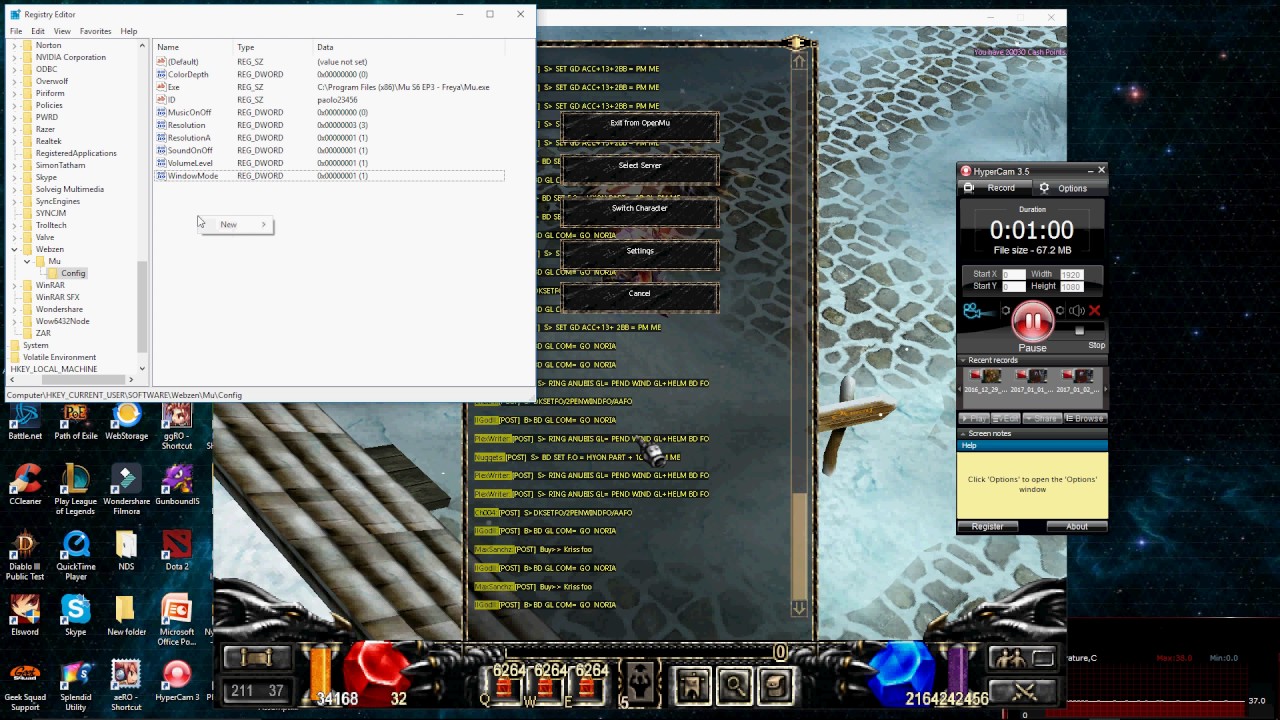This screenshot has width=1280, height=720.
Task: Open the Microsoft Office desktop icon
Action: coord(177,621)
